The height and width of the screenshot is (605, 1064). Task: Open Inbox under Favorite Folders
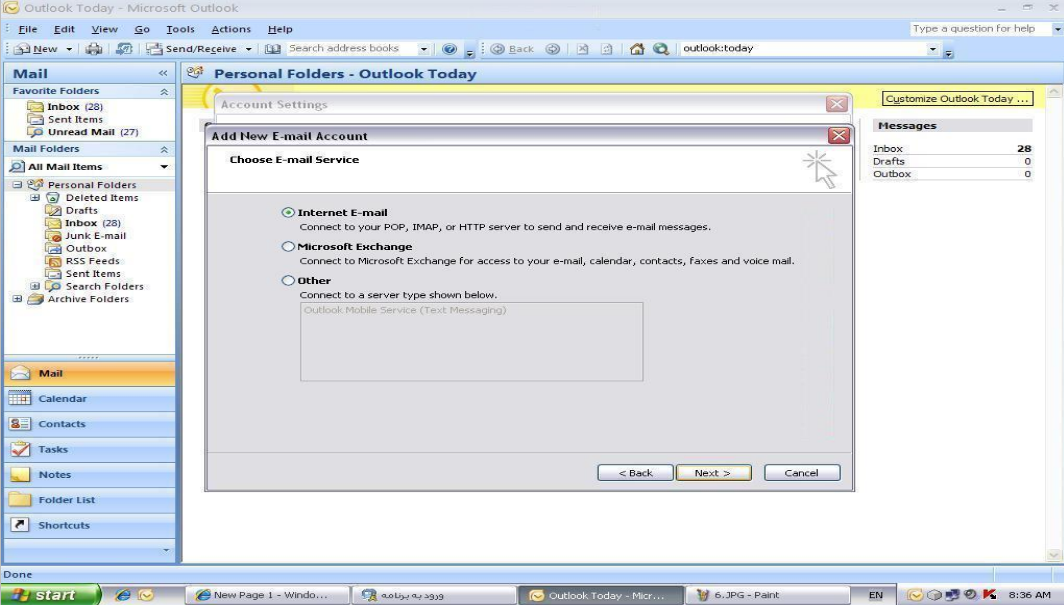point(64,106)
